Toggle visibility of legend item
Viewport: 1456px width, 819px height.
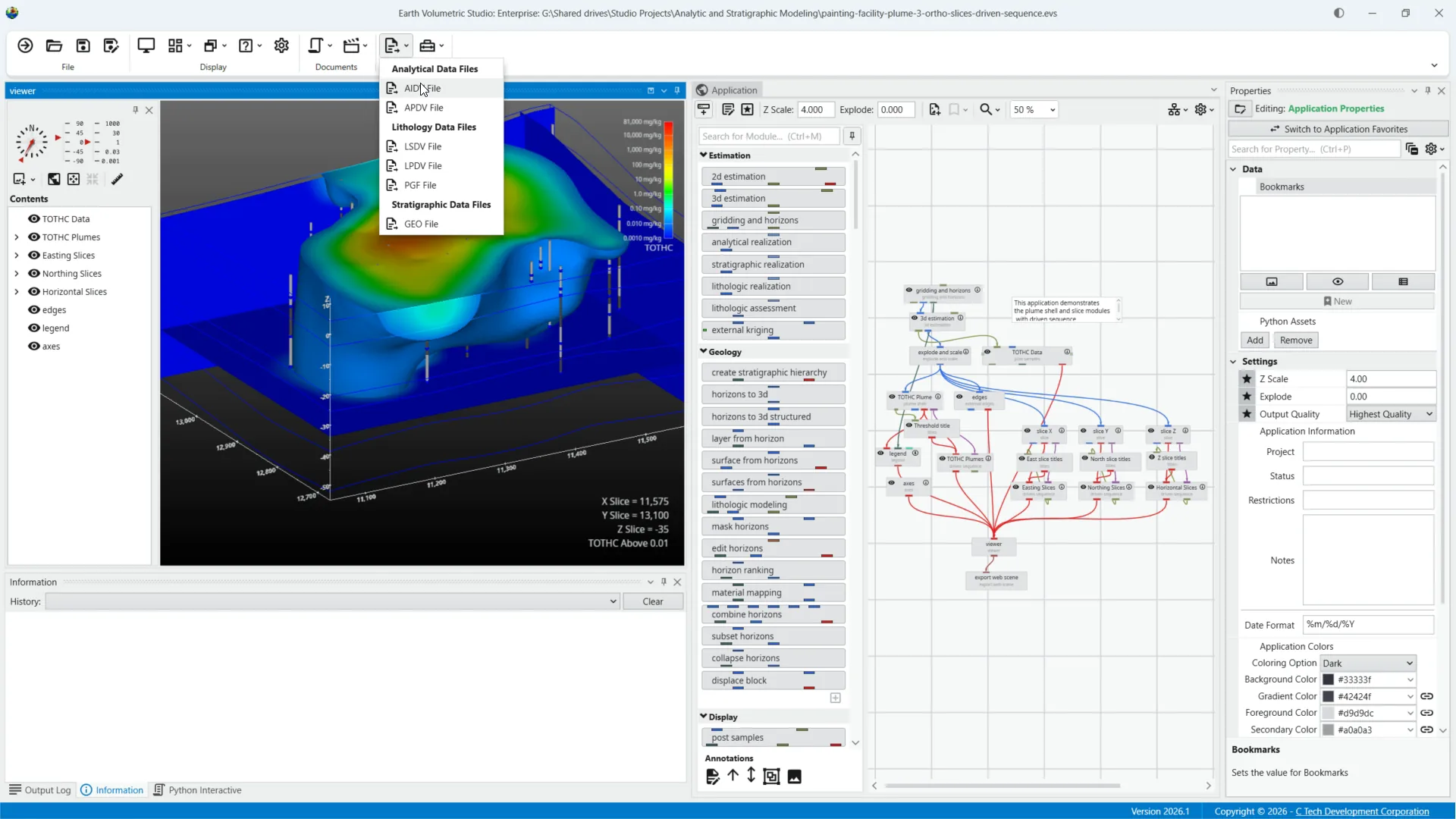pyautogui.click(x=34, y=328)
